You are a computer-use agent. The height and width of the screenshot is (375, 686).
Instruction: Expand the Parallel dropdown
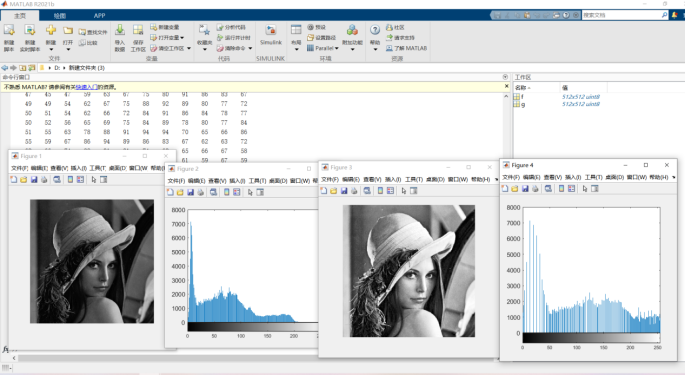click(323, 48)
